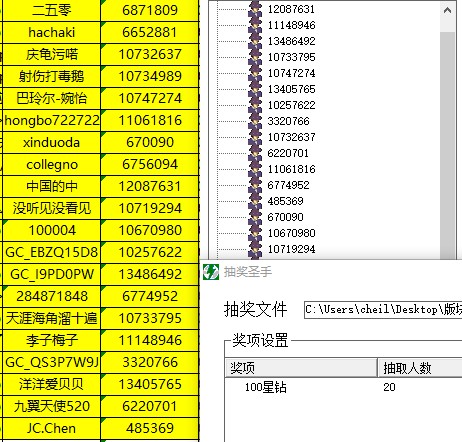The height and width of the screenshot is (442, 462).
Task: Select the user icon beside 13405765 in tree
Action: 255,89
